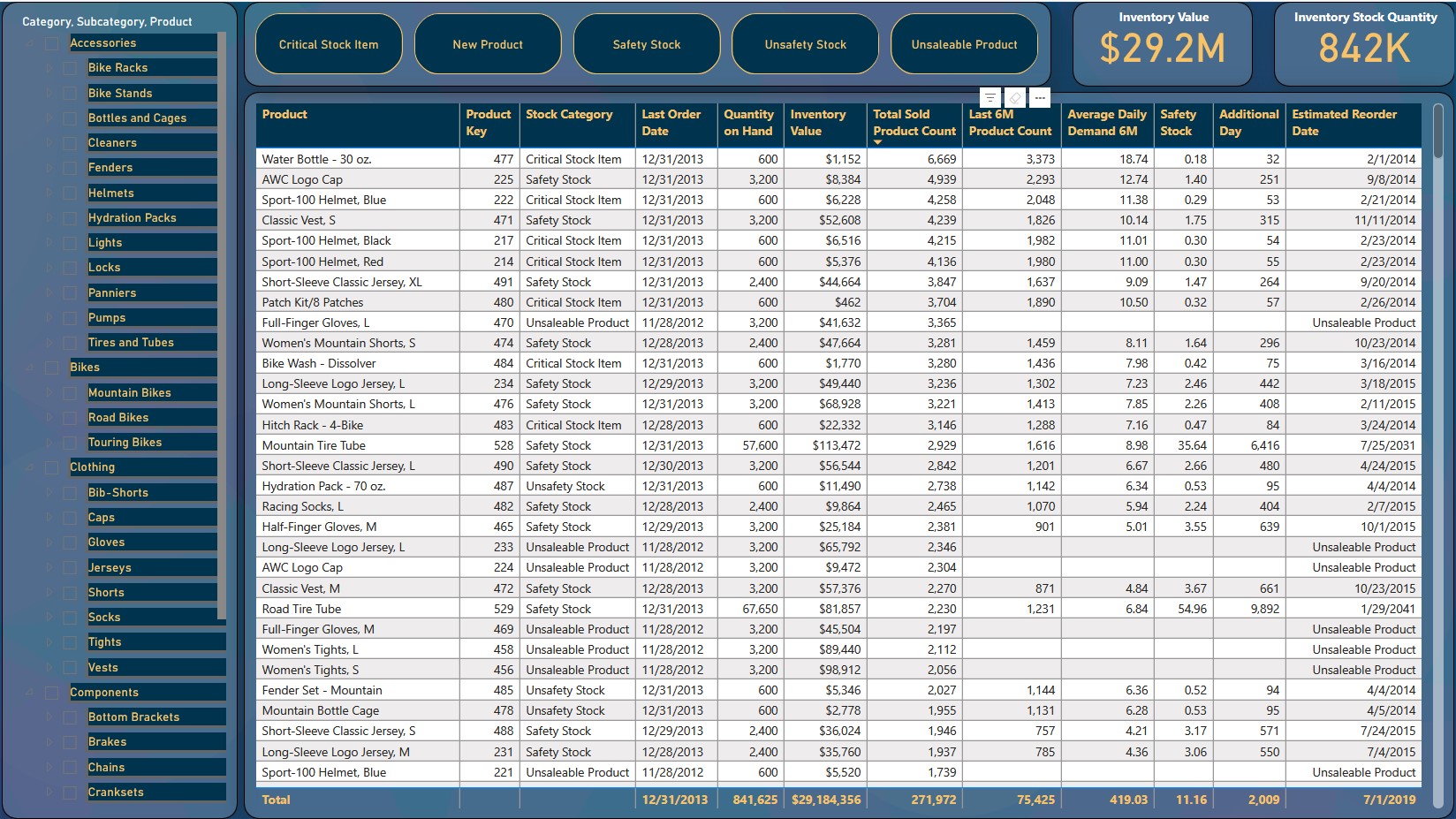This screenshot has height=819, width=1456.
Task: Click the Safety Stock slicer button
Action: (x=646, y=43)
